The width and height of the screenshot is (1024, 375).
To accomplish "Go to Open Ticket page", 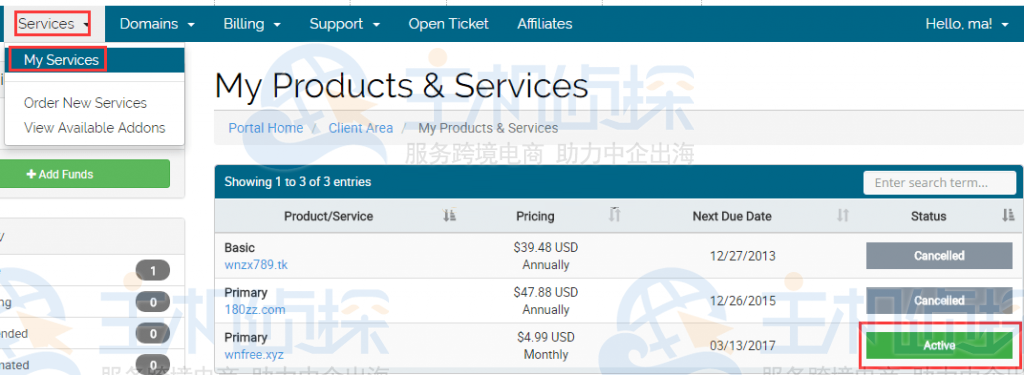I will point(448,24).
